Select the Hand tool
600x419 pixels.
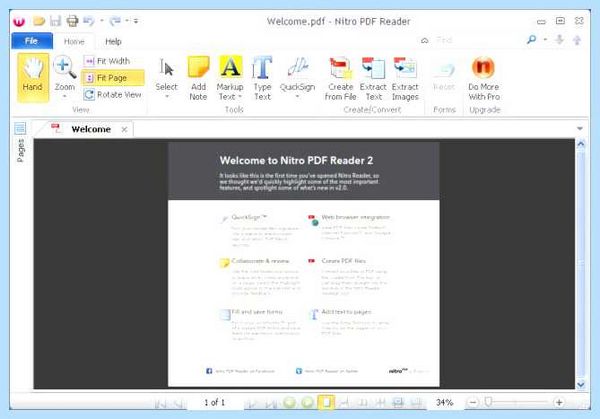(x=33, y=78)
